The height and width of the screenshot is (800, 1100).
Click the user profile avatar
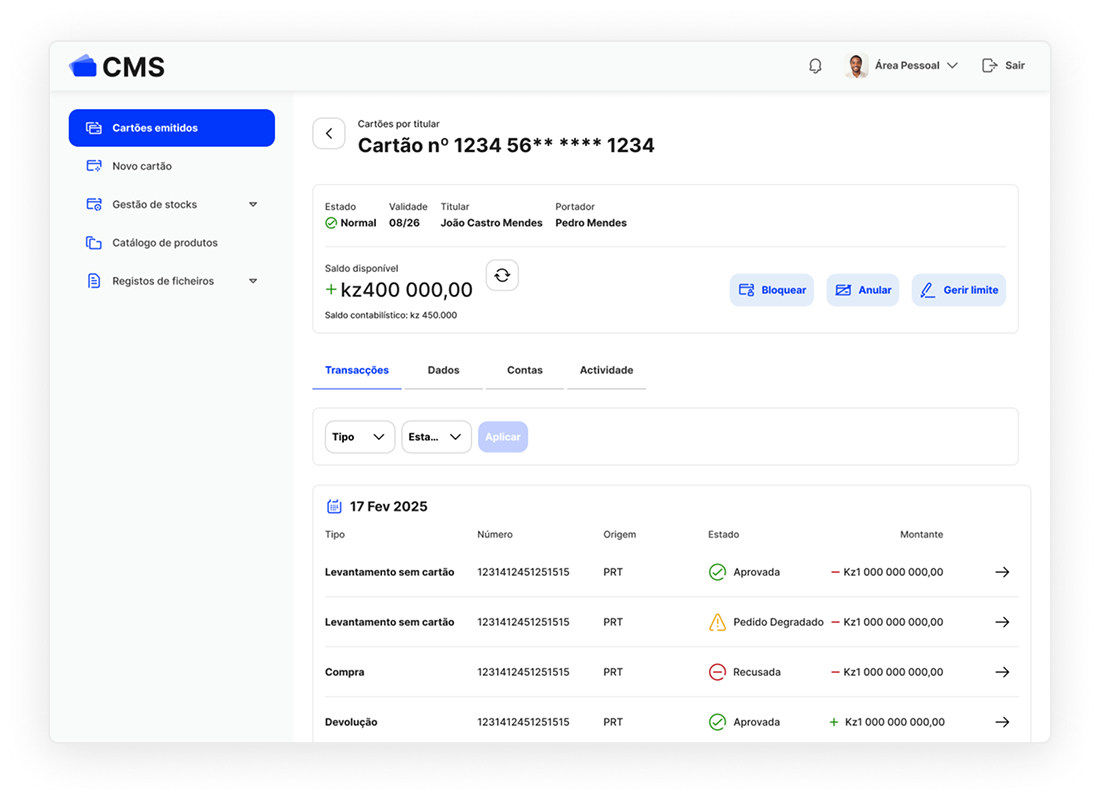point(856,66)
